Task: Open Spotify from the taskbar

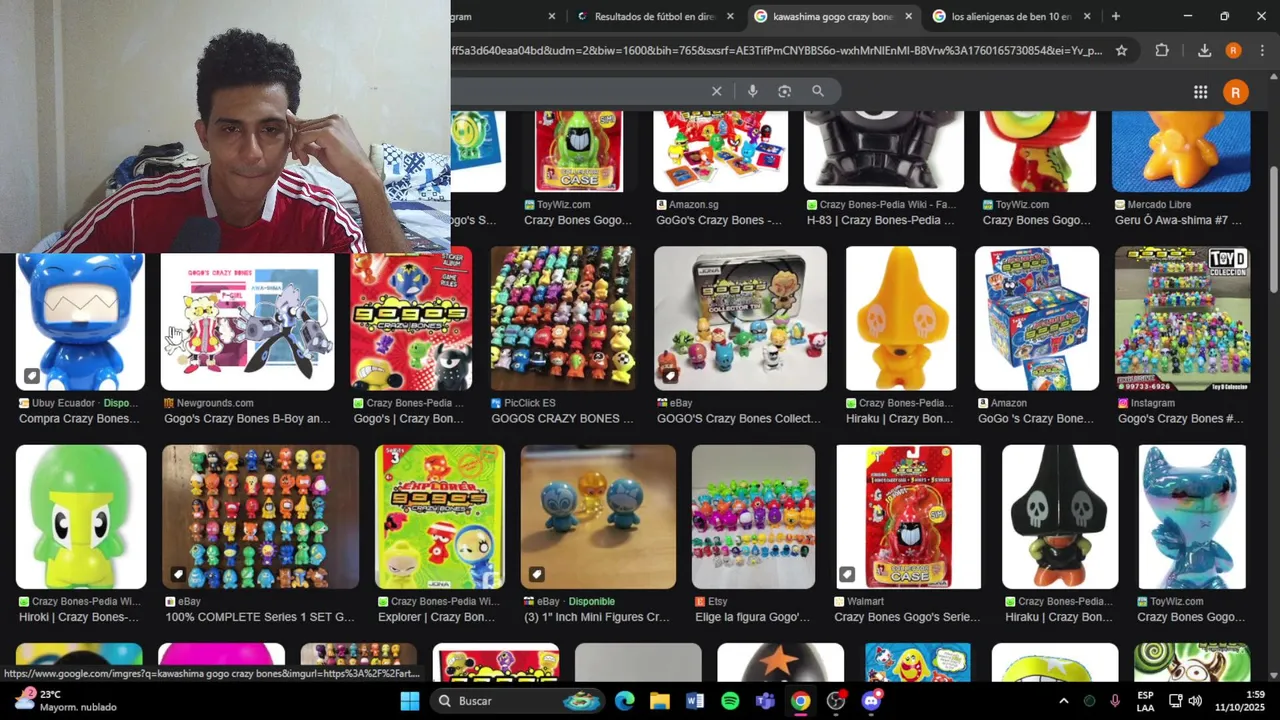Action: (730, 701)
